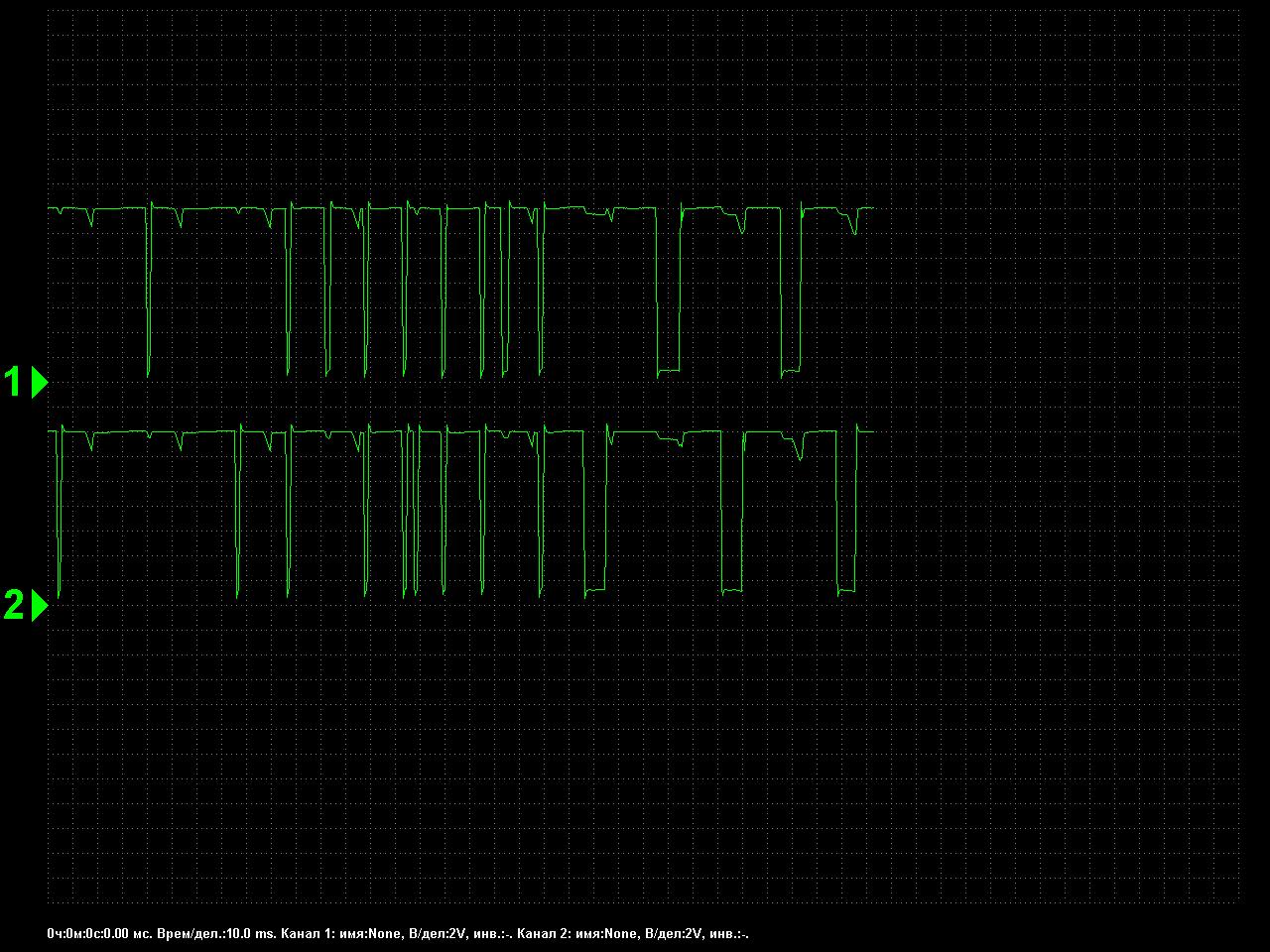Click the channel 2 zero-level arrow marker

point(40,605)
